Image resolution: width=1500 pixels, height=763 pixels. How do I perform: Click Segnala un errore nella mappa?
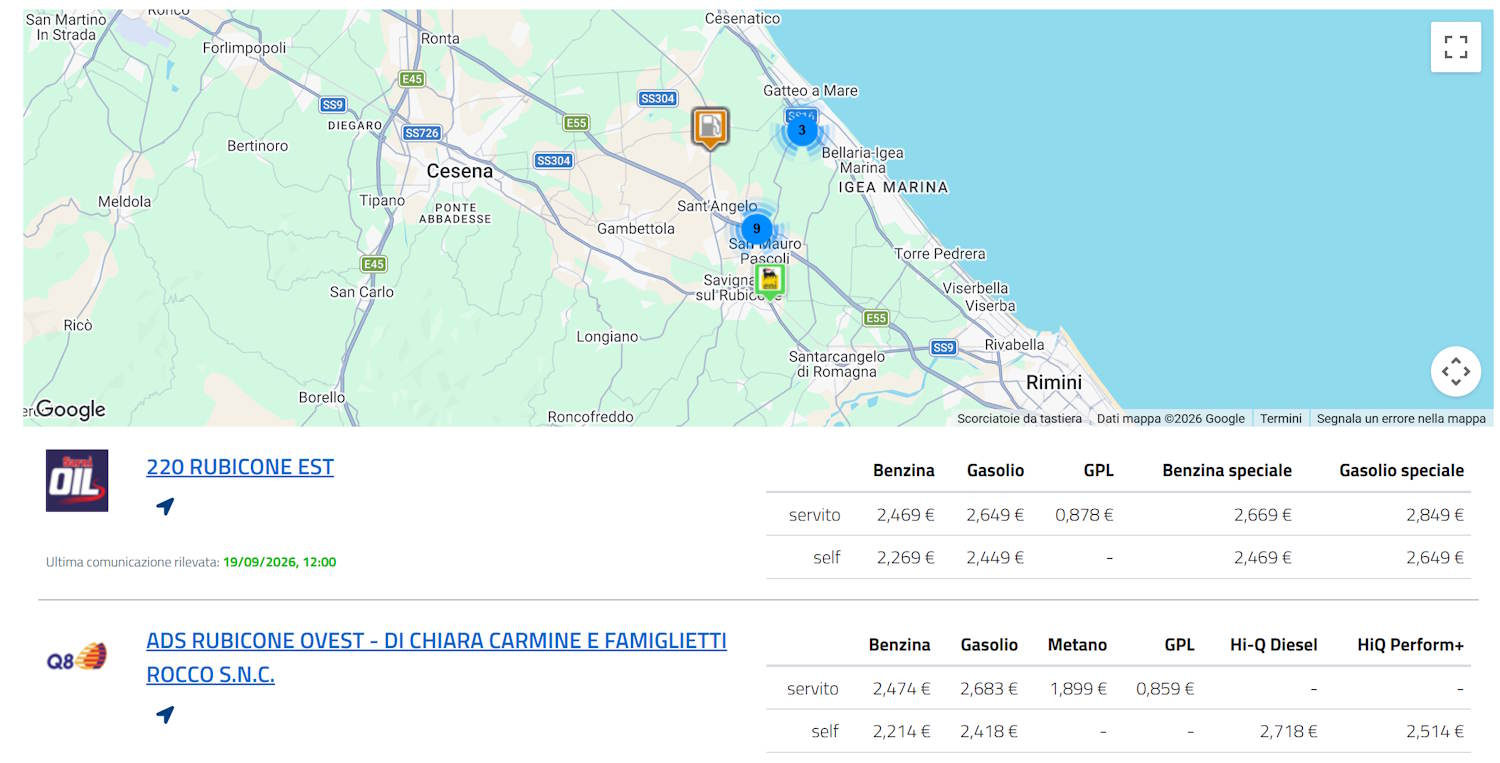(1401, 419)
